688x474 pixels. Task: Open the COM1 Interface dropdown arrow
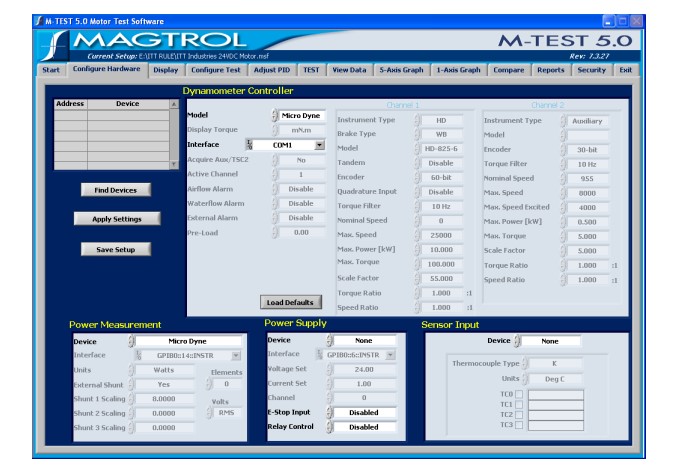tap(319, 145)
